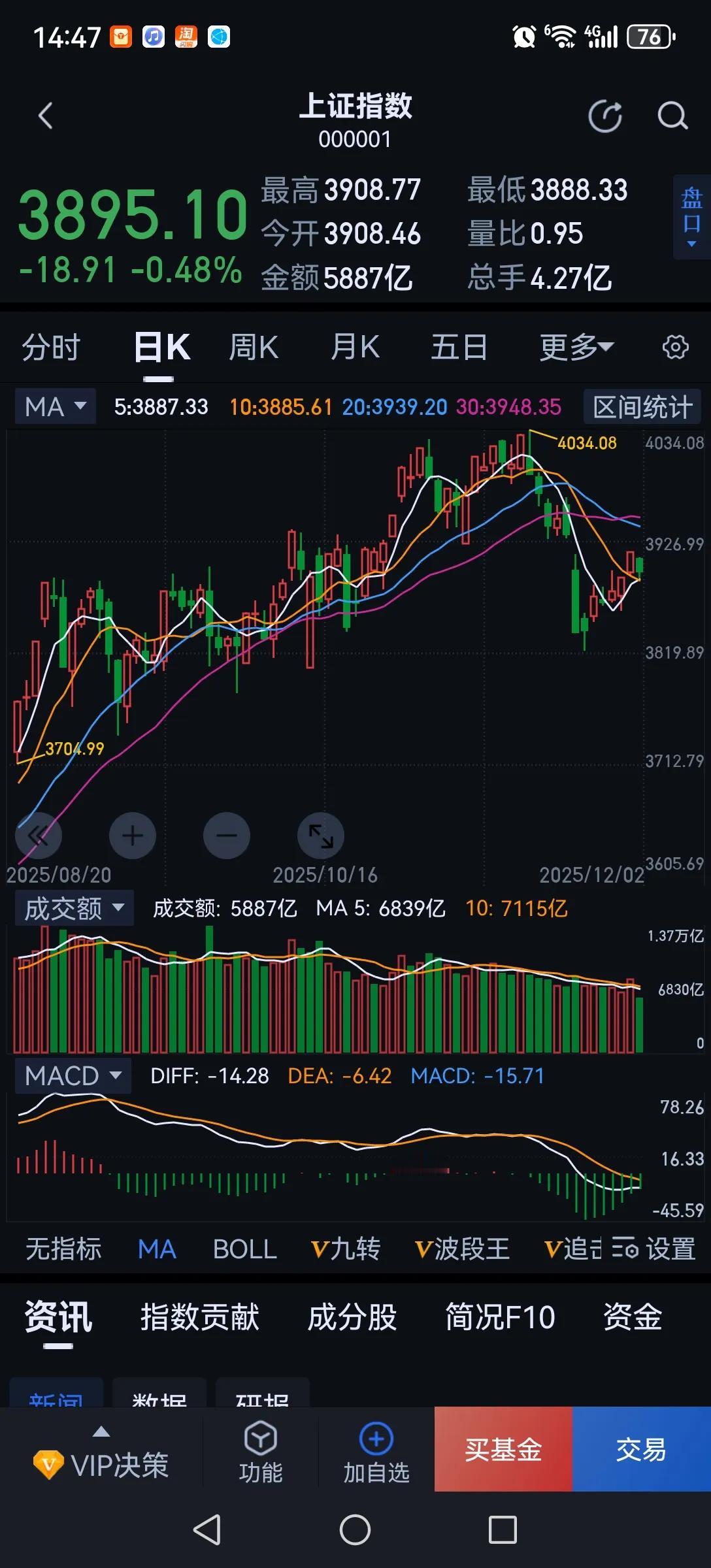Open VIP决策 diamond icon

[x=48, y=1465]
